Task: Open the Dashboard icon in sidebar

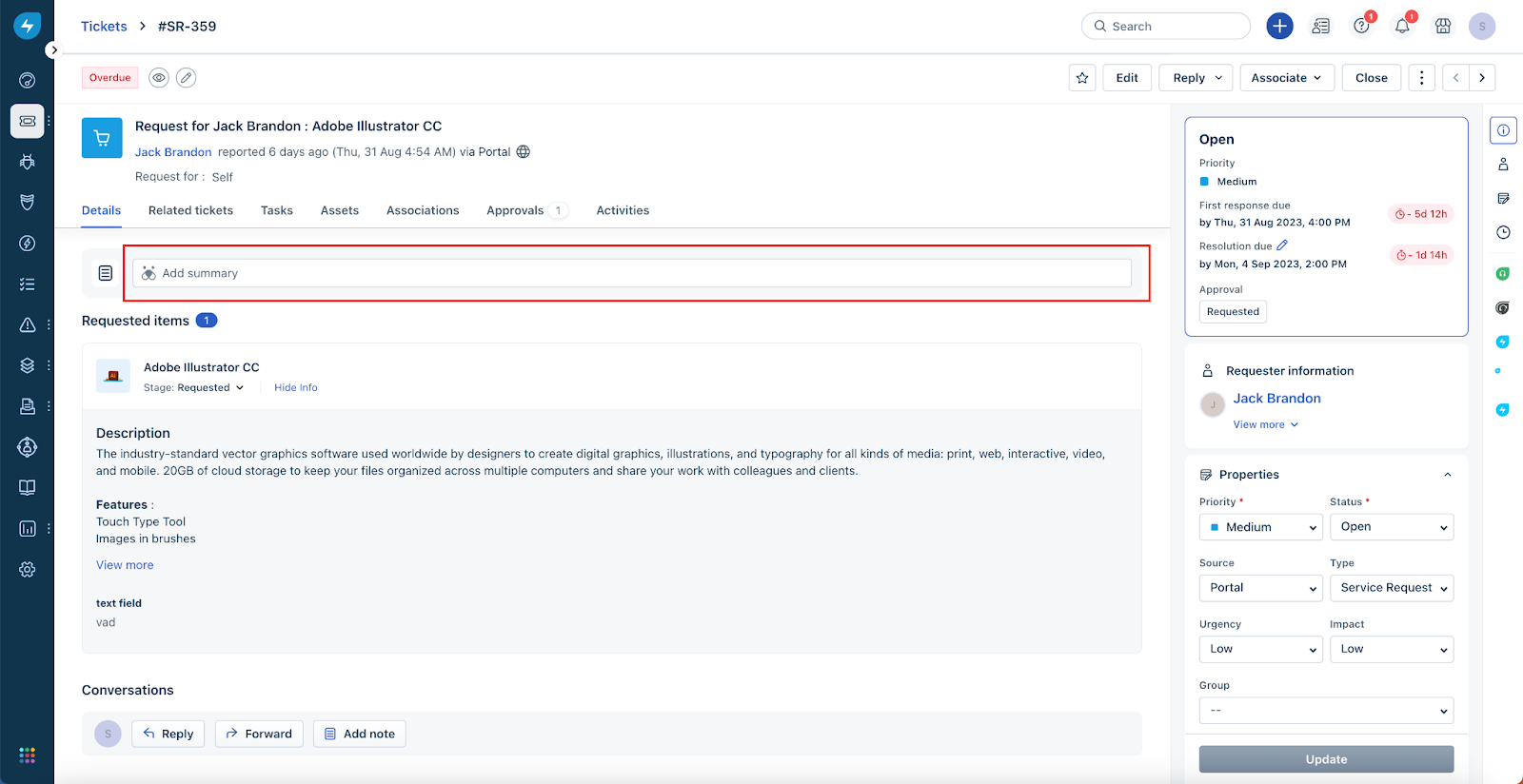Action: pyautogui.click(x=28, y=80)
